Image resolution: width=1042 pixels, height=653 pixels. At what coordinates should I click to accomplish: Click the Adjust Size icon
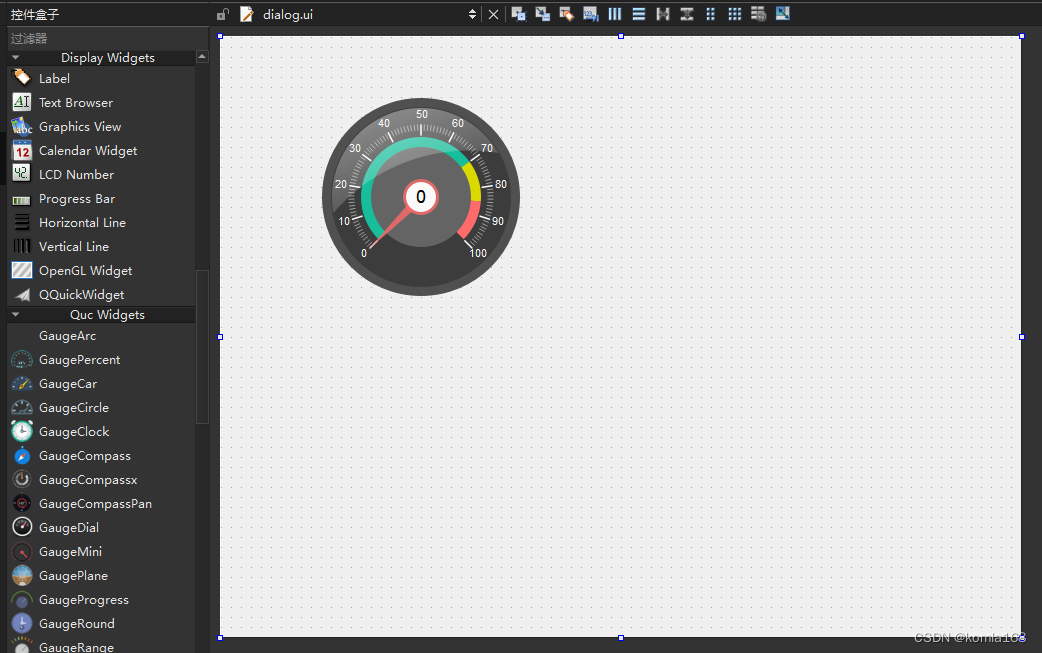point(783,13)
